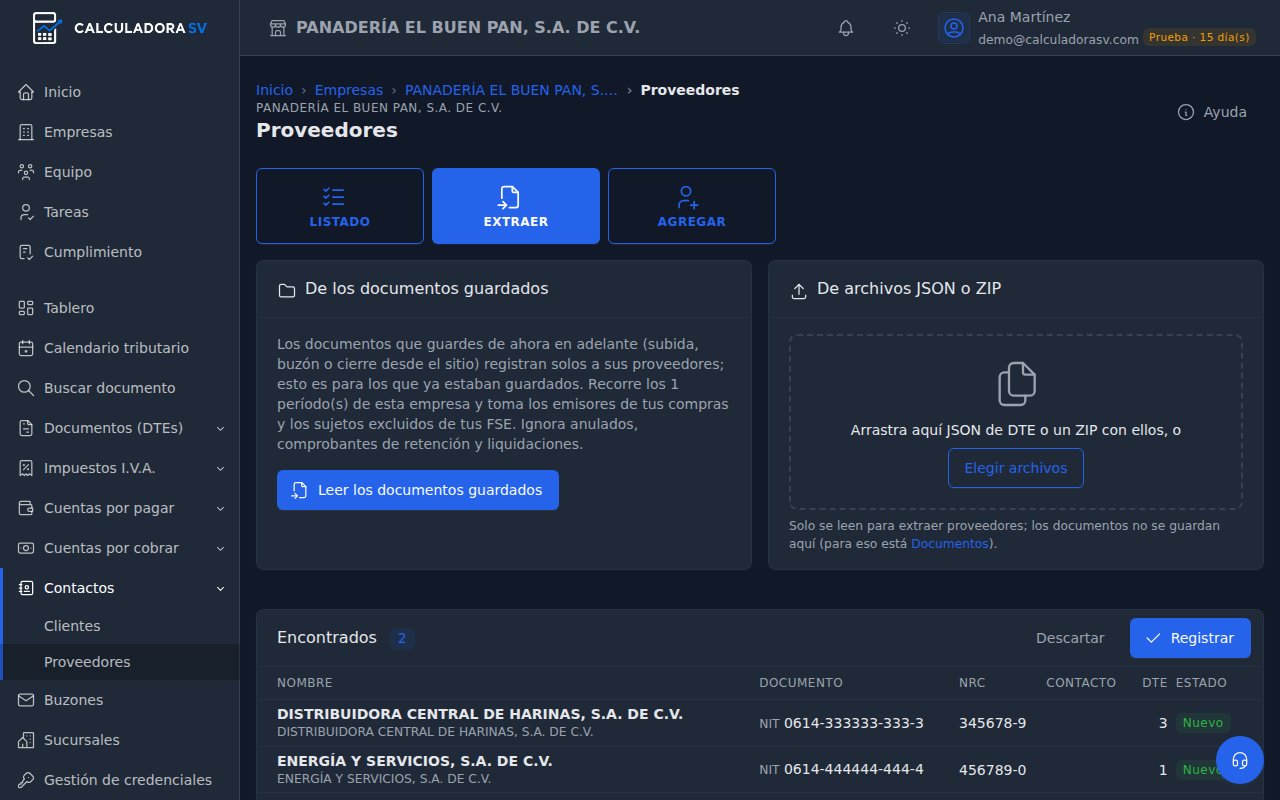Expand Documentos (DTEs) chevron
This screenshot has height=800, width=1280.
coord(221,428)
